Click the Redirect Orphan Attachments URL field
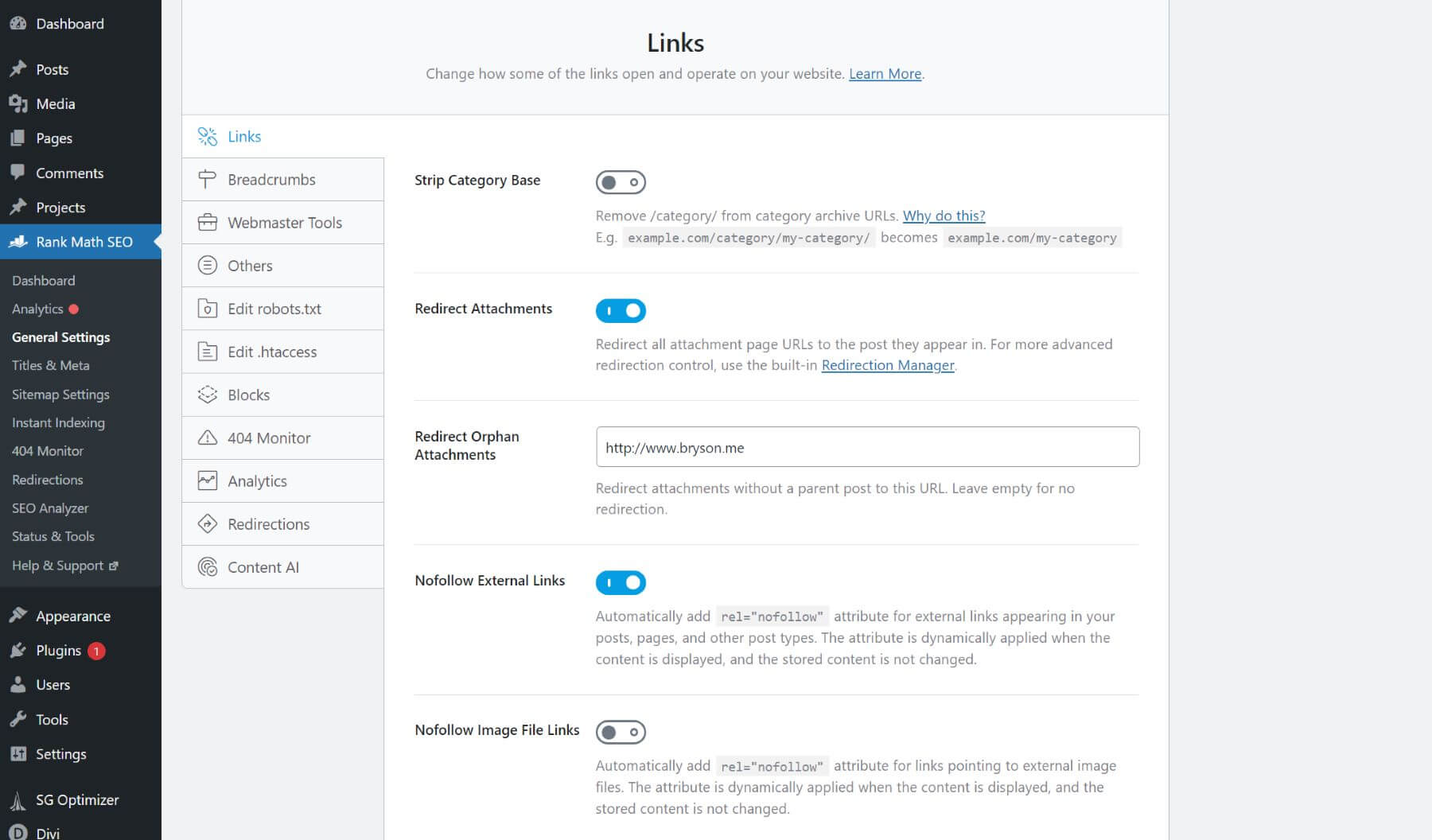 866,447
